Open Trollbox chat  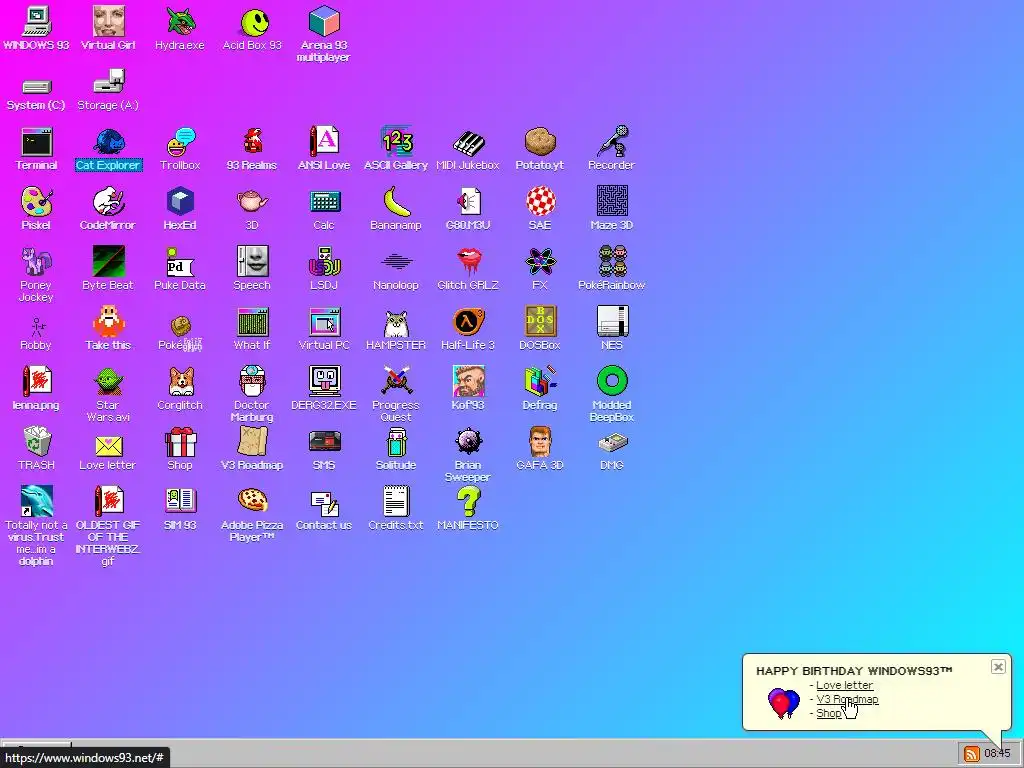click(180, 142)
